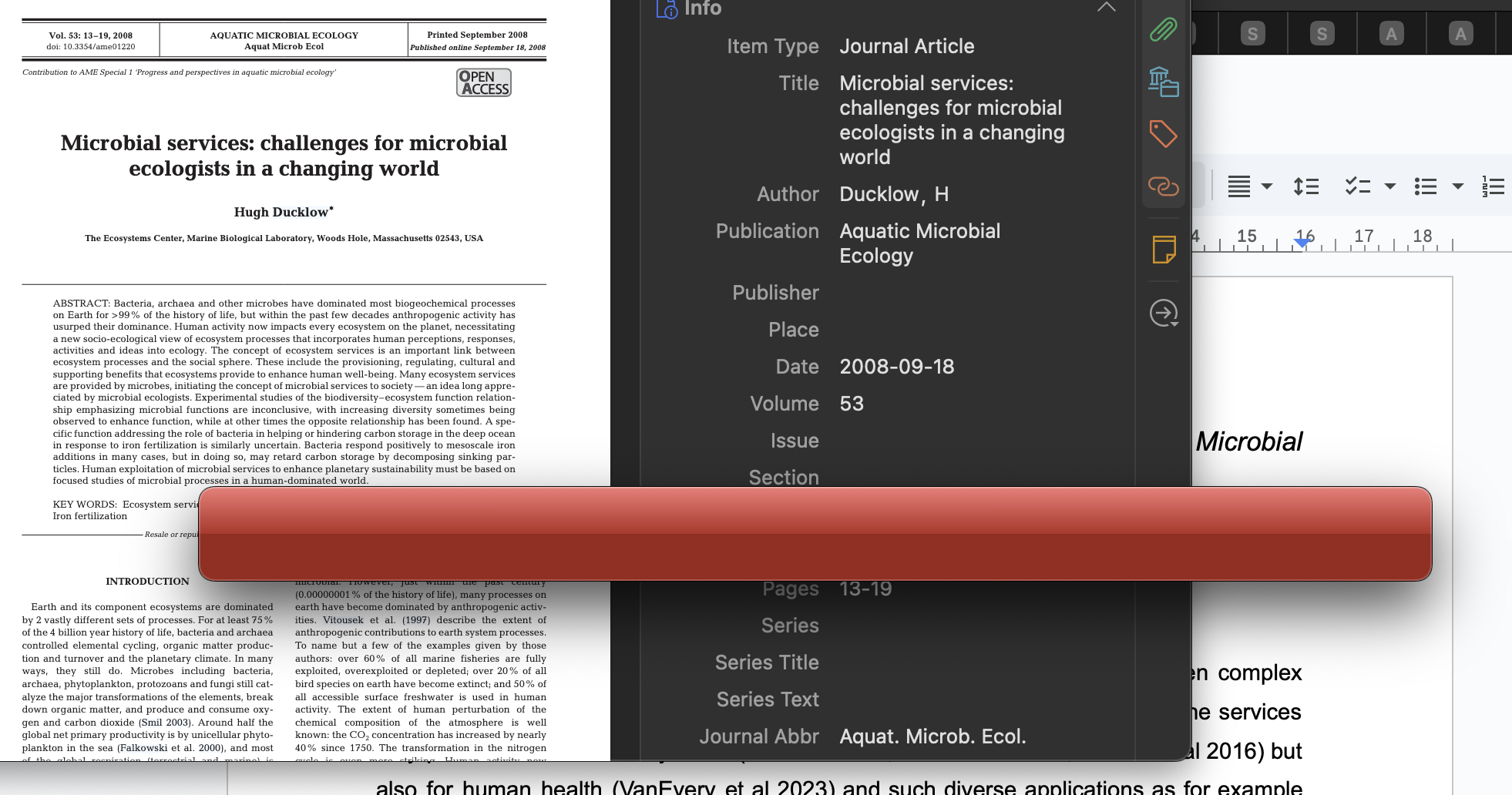Click the Journal Article item type value

click(906, 46)
